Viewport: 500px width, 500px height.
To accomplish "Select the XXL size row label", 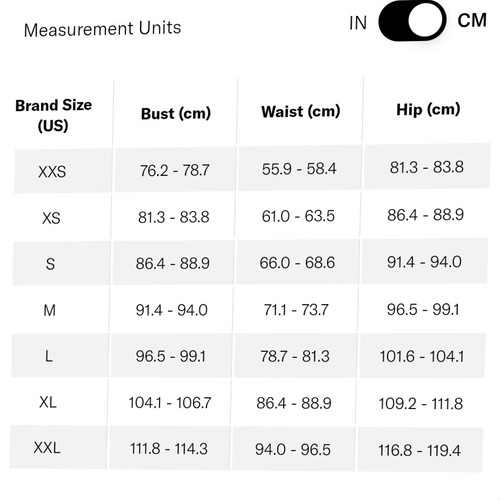I will click(47, 448).
